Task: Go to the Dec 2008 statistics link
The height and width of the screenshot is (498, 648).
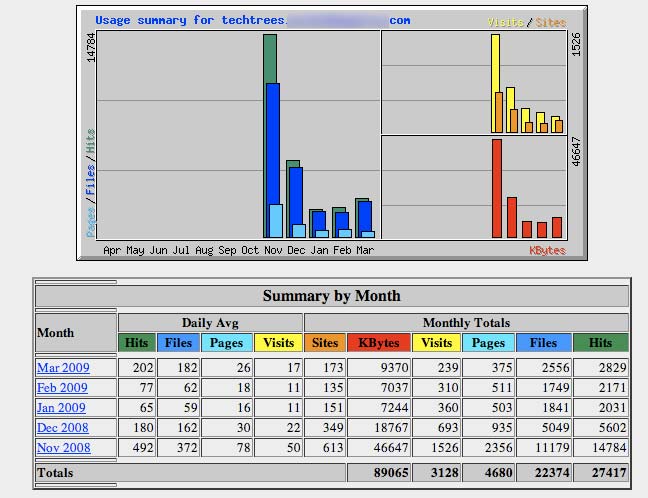Action: [62, 428]
